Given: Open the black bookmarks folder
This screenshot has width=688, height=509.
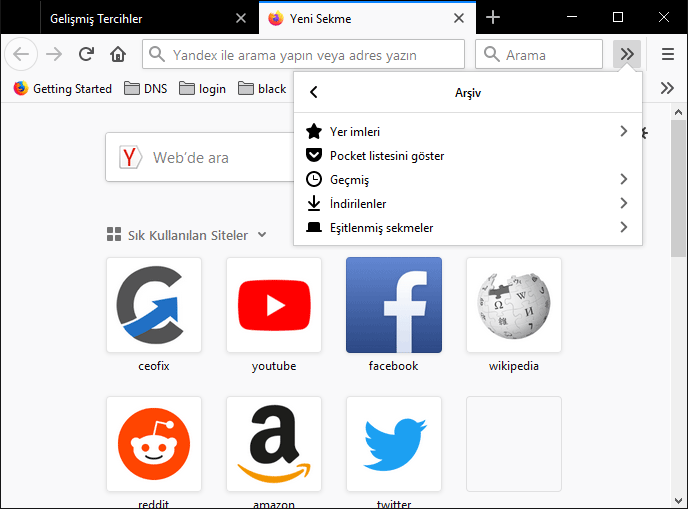Looking at the screenshot, I should tap(262, 88).
